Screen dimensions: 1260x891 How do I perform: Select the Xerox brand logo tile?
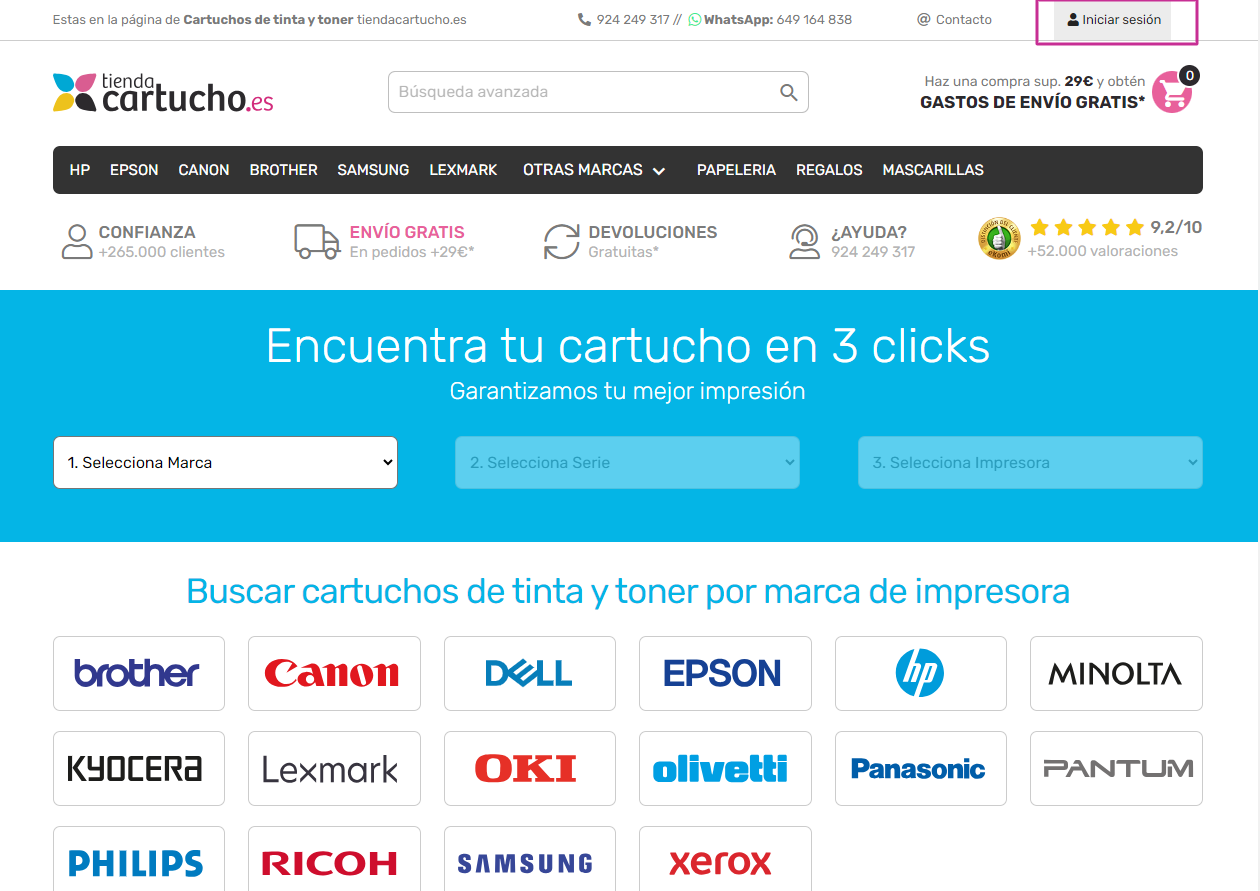[x=725, y=859]
